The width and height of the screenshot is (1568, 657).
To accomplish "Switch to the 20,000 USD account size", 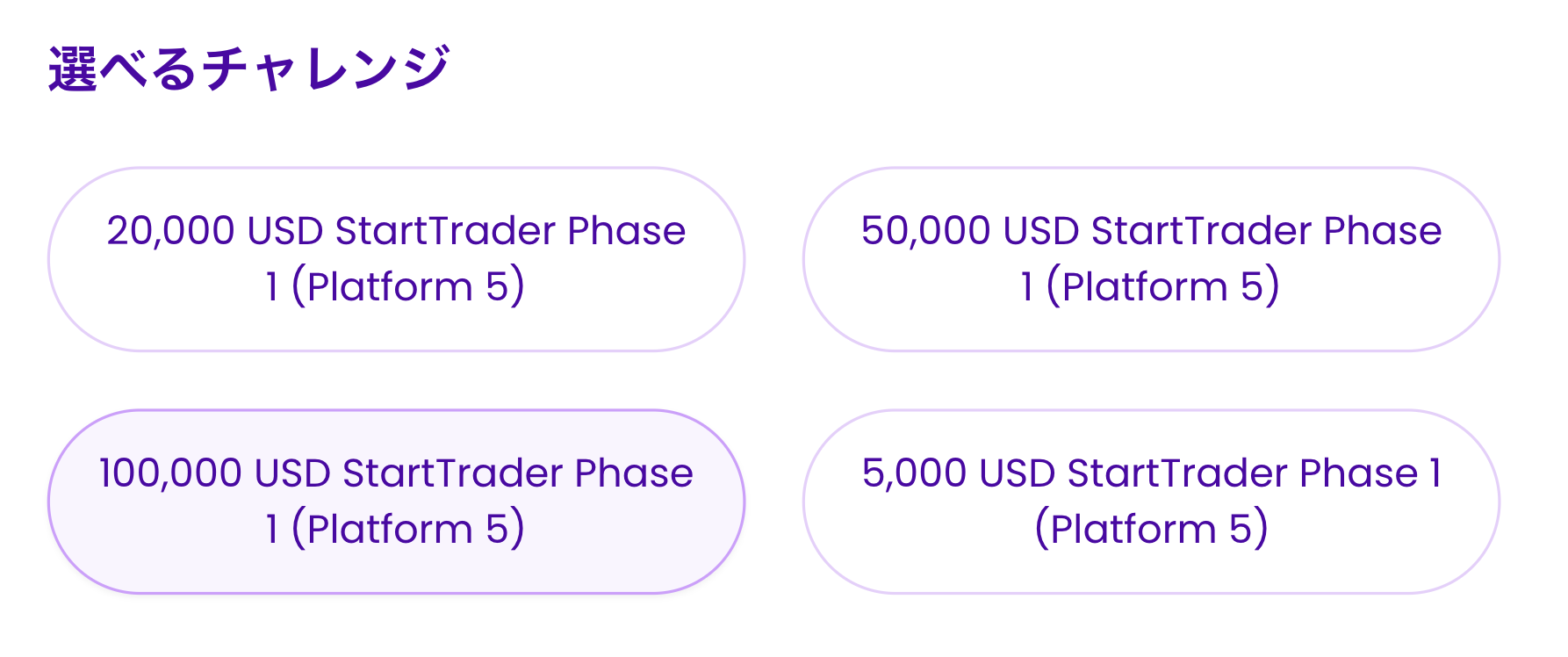I will tap(396, 259).
